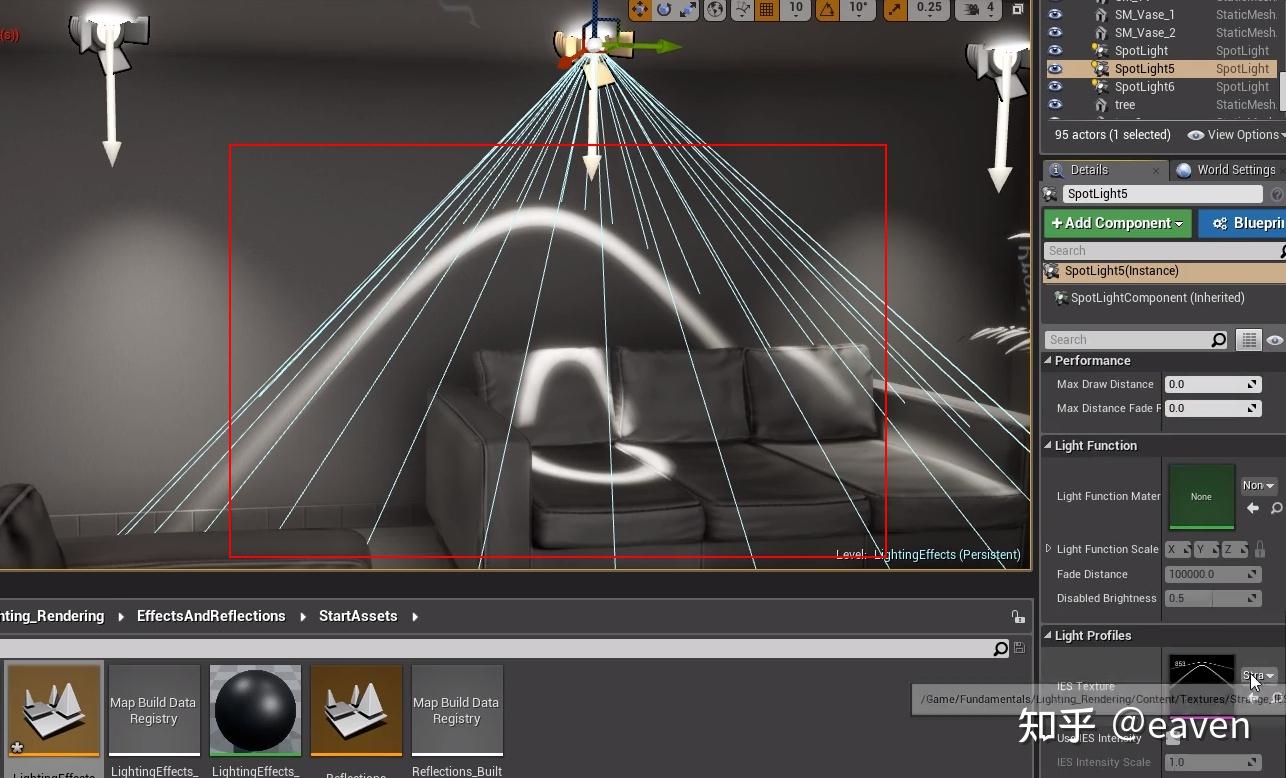
Task: Open rotation snap angle dropdown showing 10°
Action: pos(858,8)
